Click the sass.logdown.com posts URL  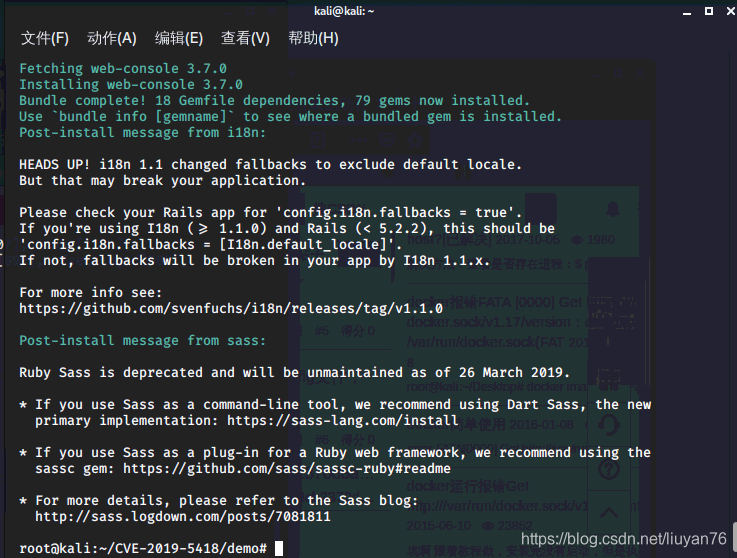pos(183,516)
